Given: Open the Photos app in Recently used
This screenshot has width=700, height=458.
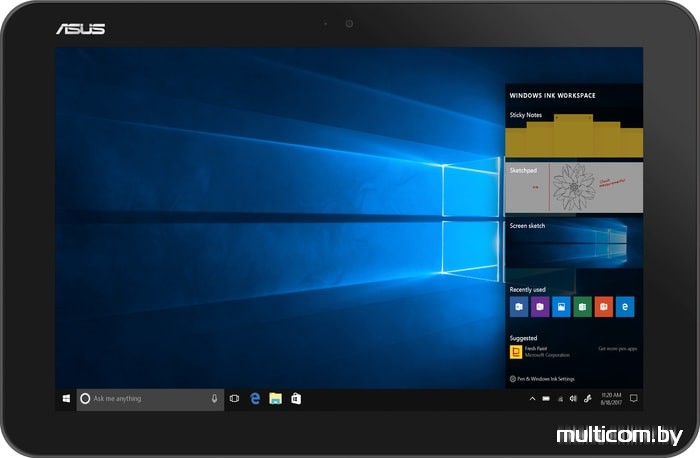Looking at the screenshot, I should 561,307.
